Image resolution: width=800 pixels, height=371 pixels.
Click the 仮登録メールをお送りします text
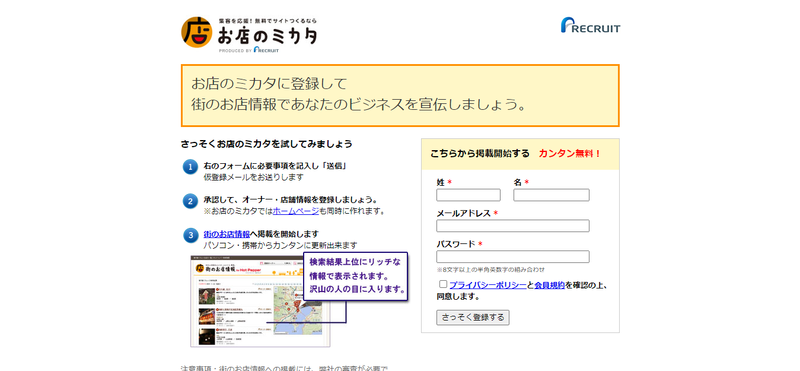[x=254, y=177]
